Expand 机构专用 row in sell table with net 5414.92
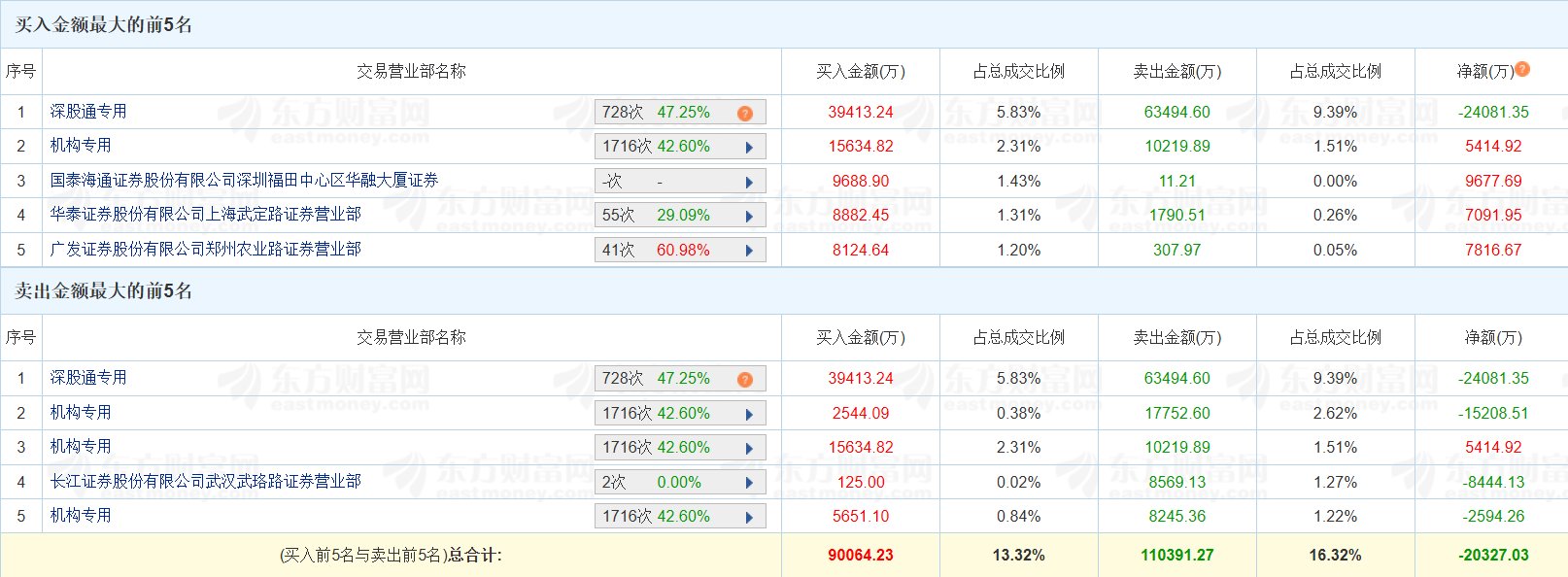Viewport: 1568px width, 577px height. 749,448
